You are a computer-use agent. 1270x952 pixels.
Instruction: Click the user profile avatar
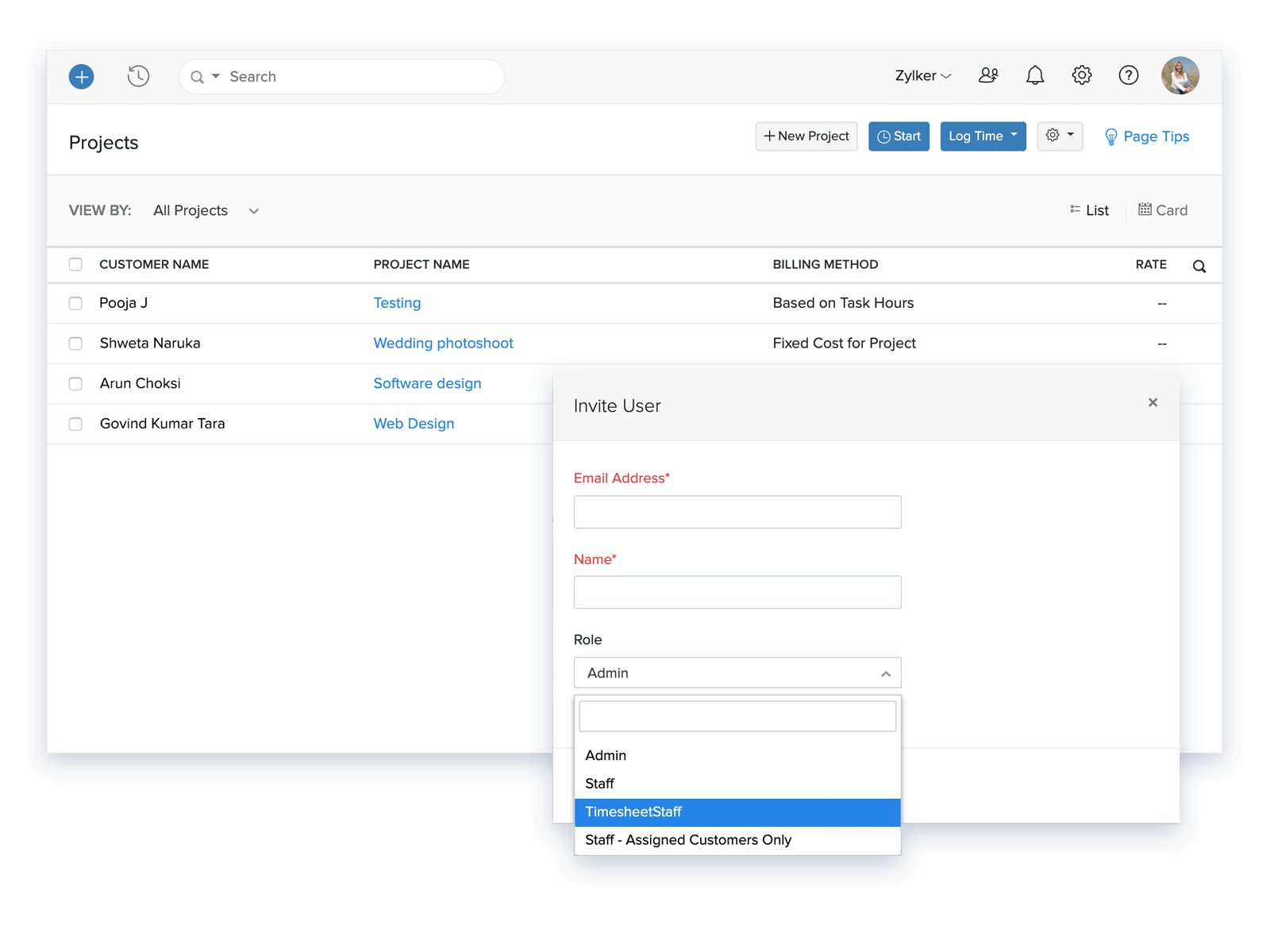tap(1180, 75)
